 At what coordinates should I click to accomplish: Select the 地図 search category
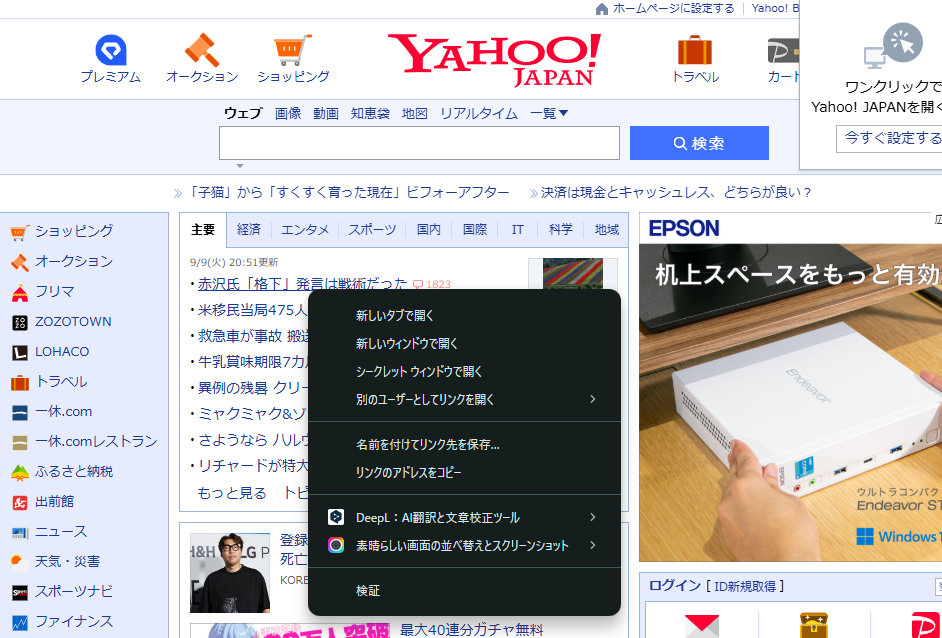415,113
